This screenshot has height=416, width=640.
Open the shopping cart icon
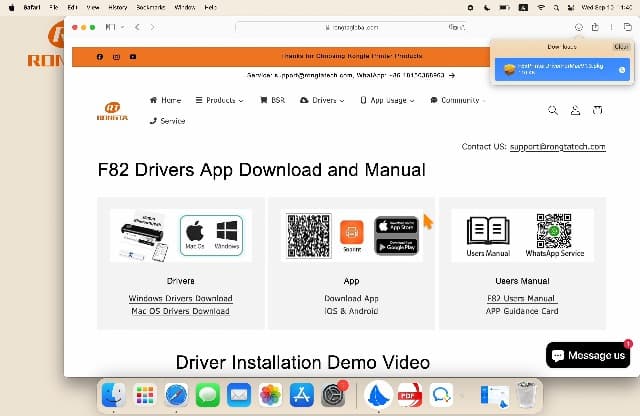click(x=598, y=110)
